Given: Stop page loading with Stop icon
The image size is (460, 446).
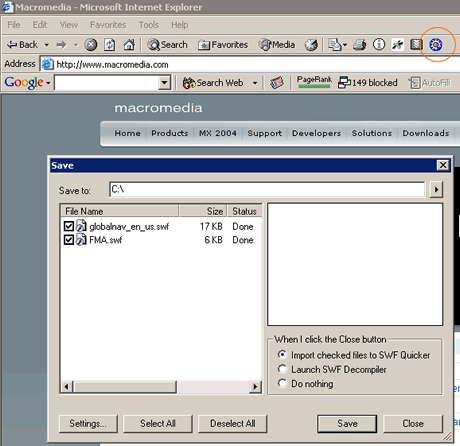Looking at the screenshot, I should tap(90, 44).
